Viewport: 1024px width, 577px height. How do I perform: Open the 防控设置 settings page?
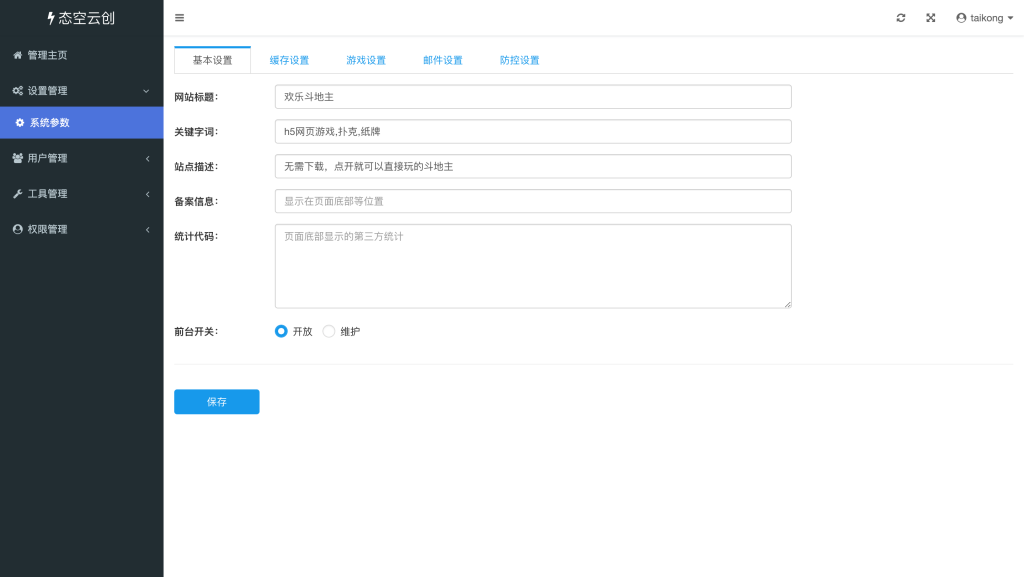(x=518, y=60)
